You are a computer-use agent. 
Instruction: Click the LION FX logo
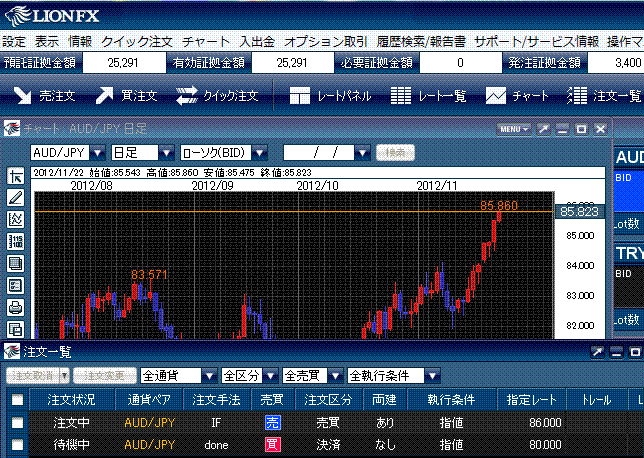52,16
